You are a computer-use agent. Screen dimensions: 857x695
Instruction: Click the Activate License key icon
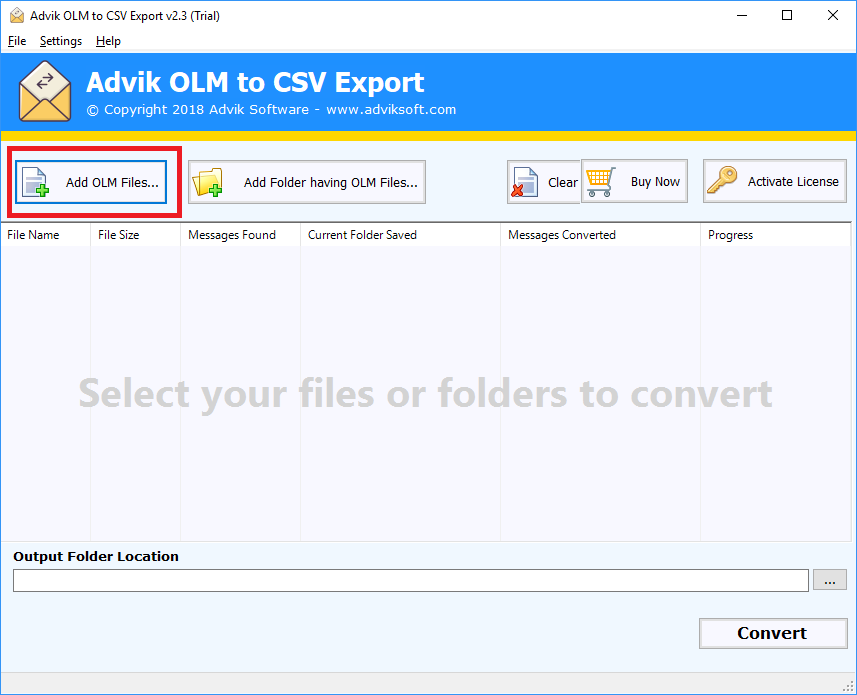722,180
